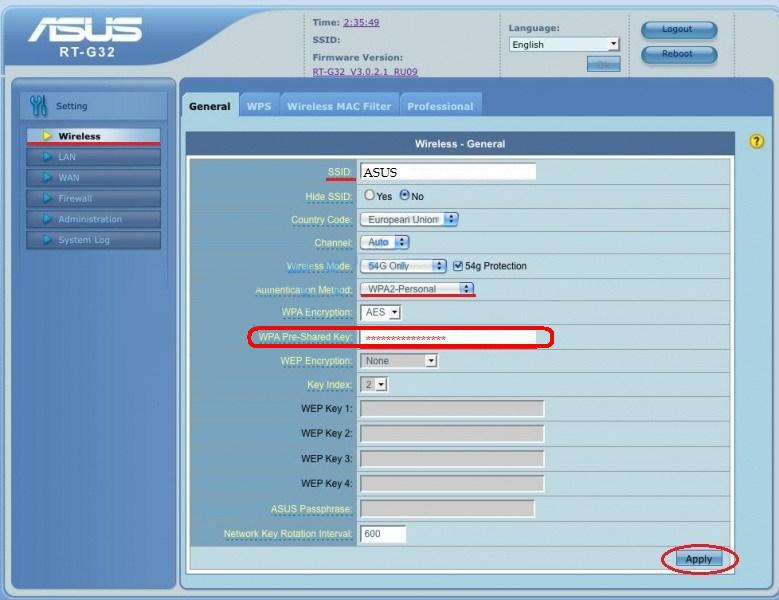Click the Country Code label
779x600 pixels.
pos(321,220)
